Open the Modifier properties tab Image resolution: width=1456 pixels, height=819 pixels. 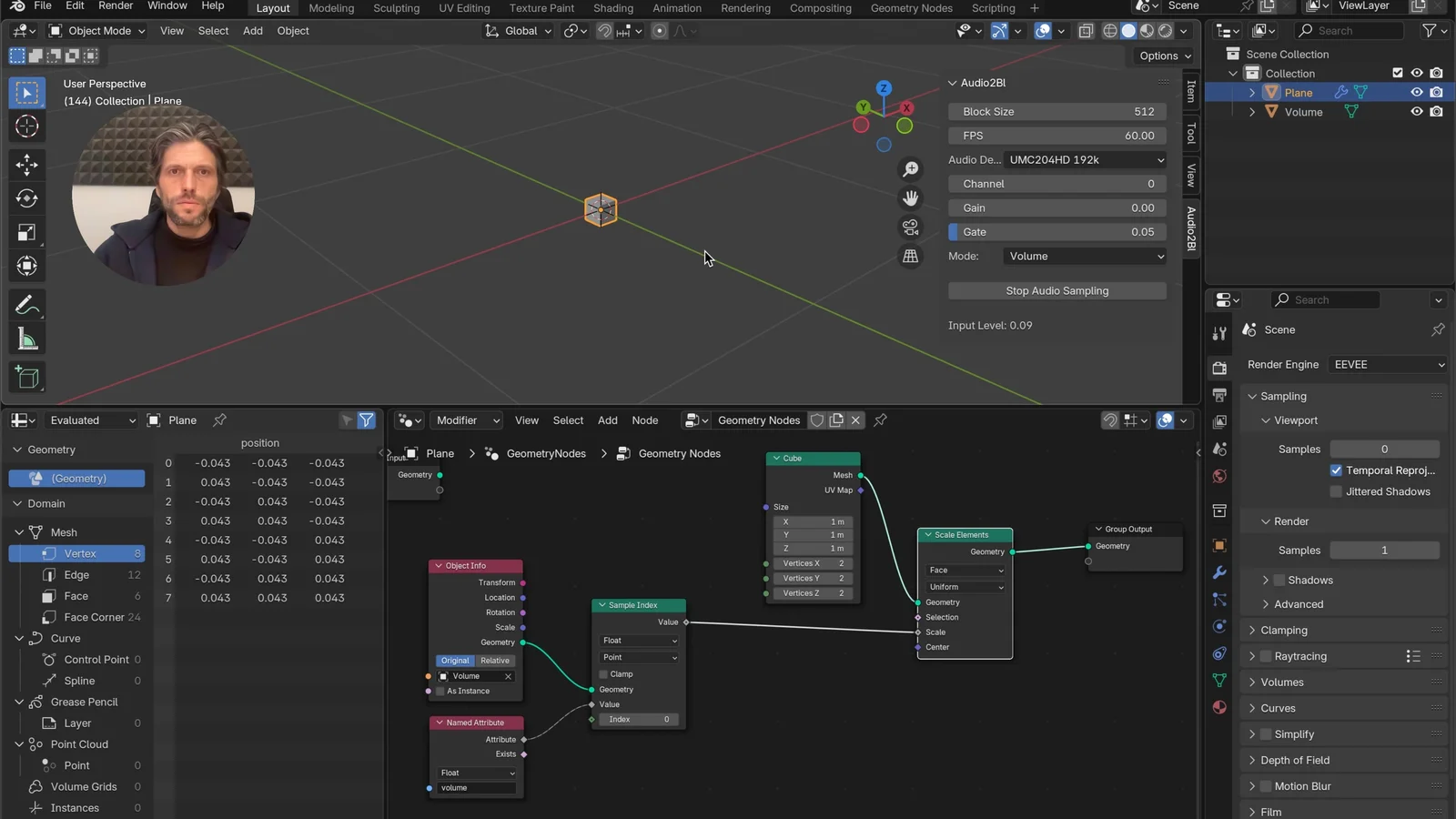[x=1219, y=572]
